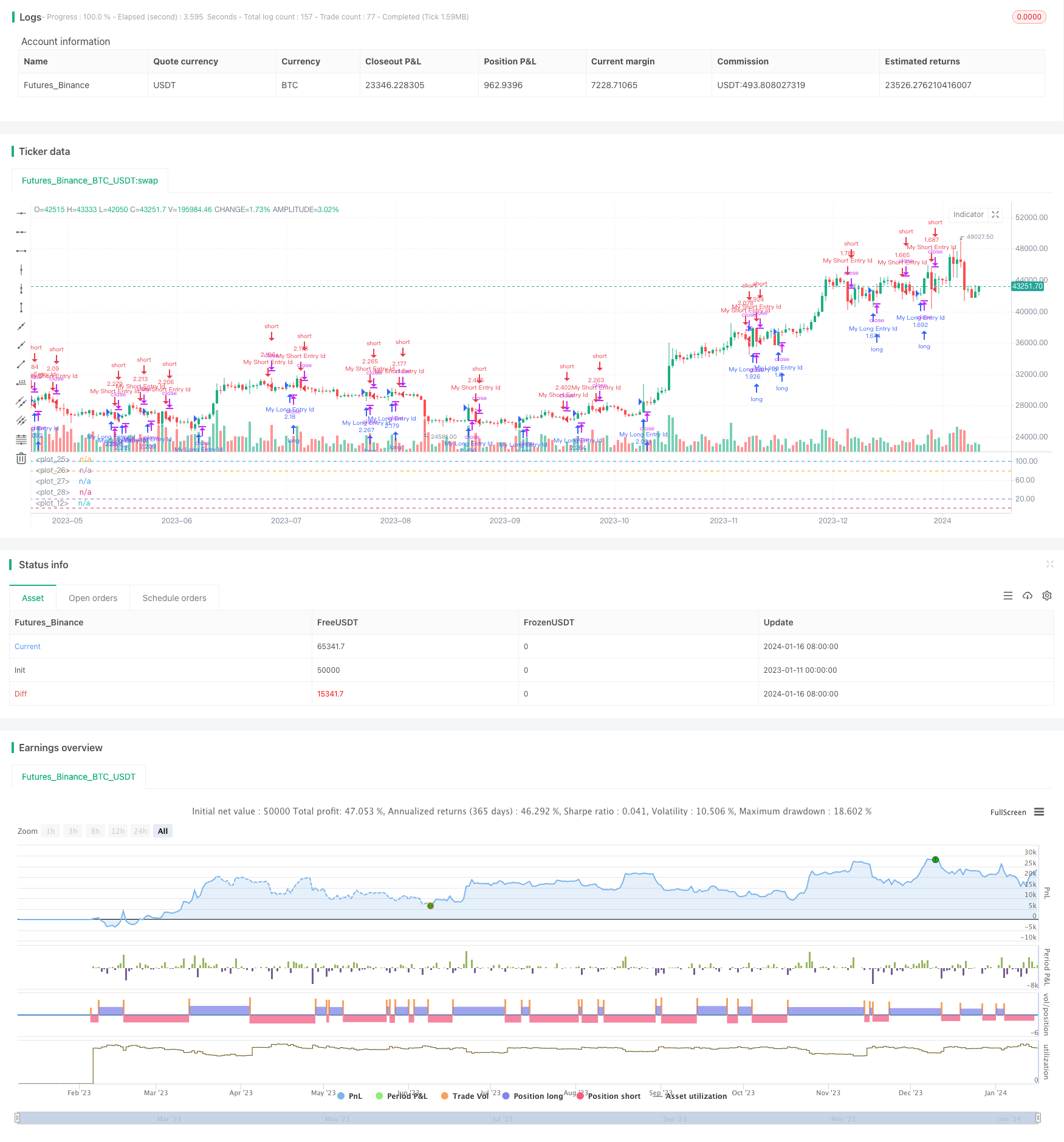Screen dimensions: 1064x1142
Task: Click the Diff row label in asset table
Action: [x=21, y=694]
